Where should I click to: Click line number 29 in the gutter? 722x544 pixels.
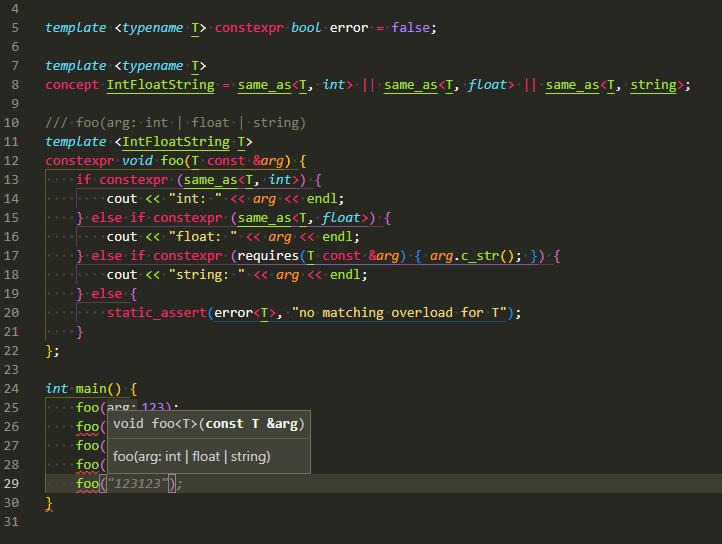[x=12, y=484]
